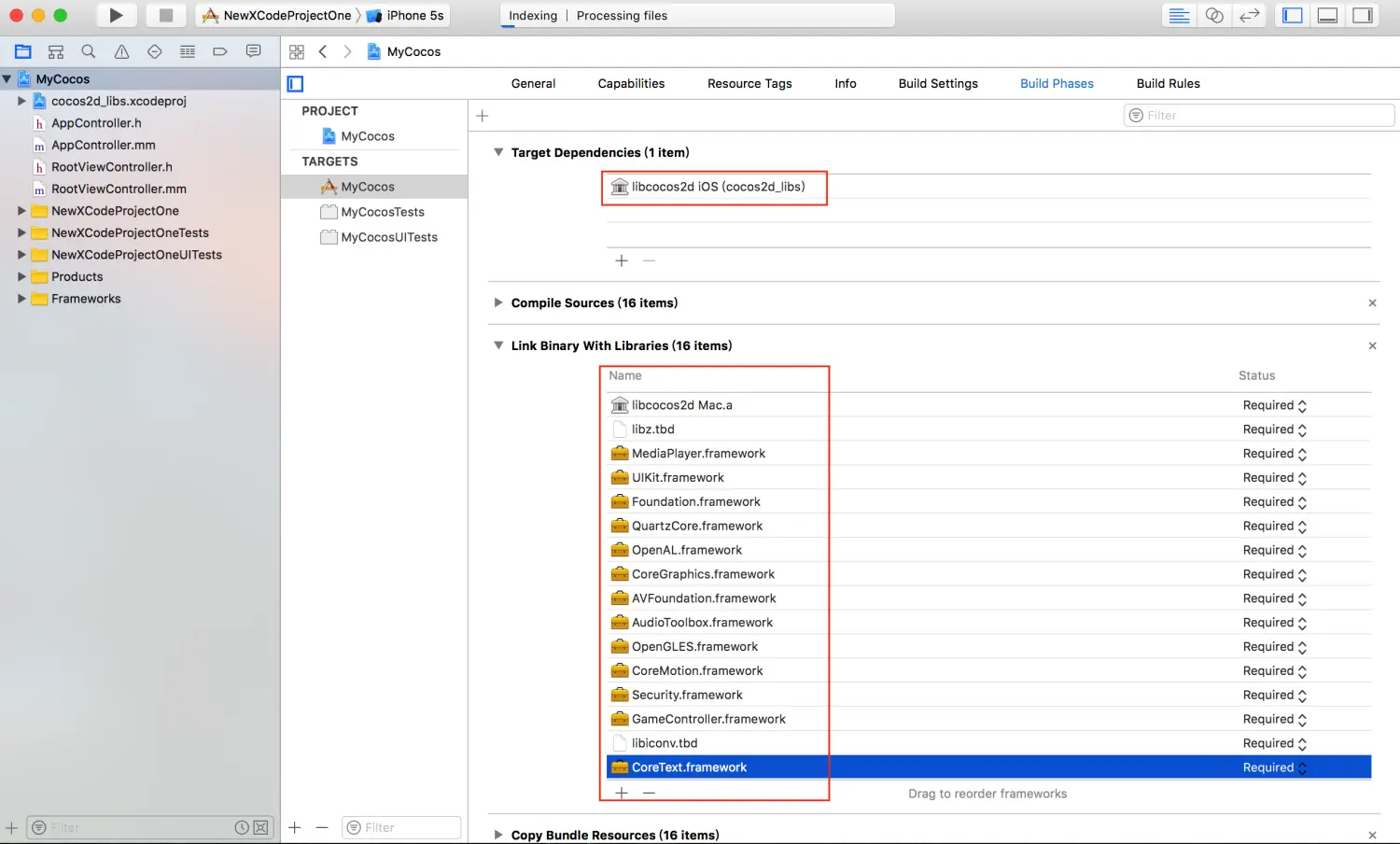1400x844 pixels.
Task: Toggle the project and targets list sidebar
Action: click(295, 84)
